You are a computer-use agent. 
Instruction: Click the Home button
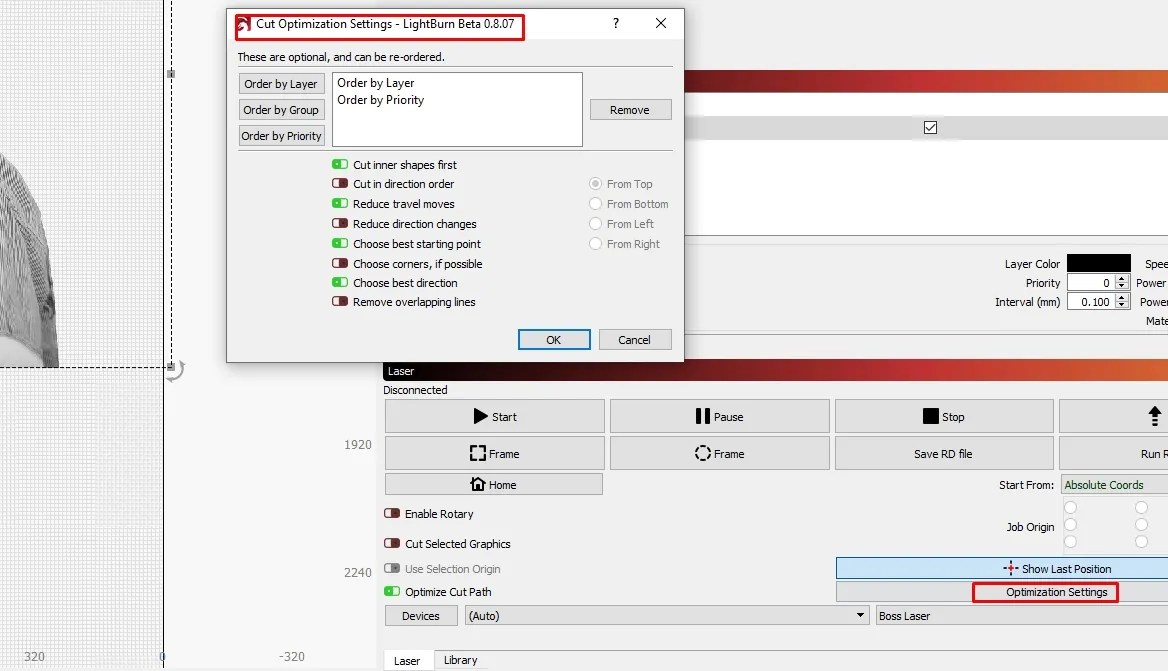(x=494, y=484)
